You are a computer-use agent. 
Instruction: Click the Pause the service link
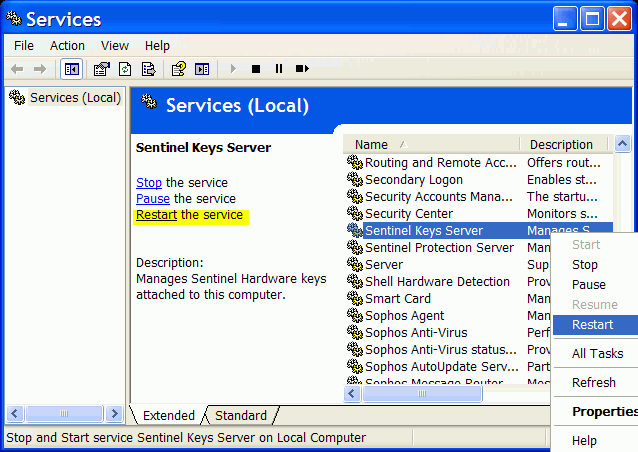[153, 199]
